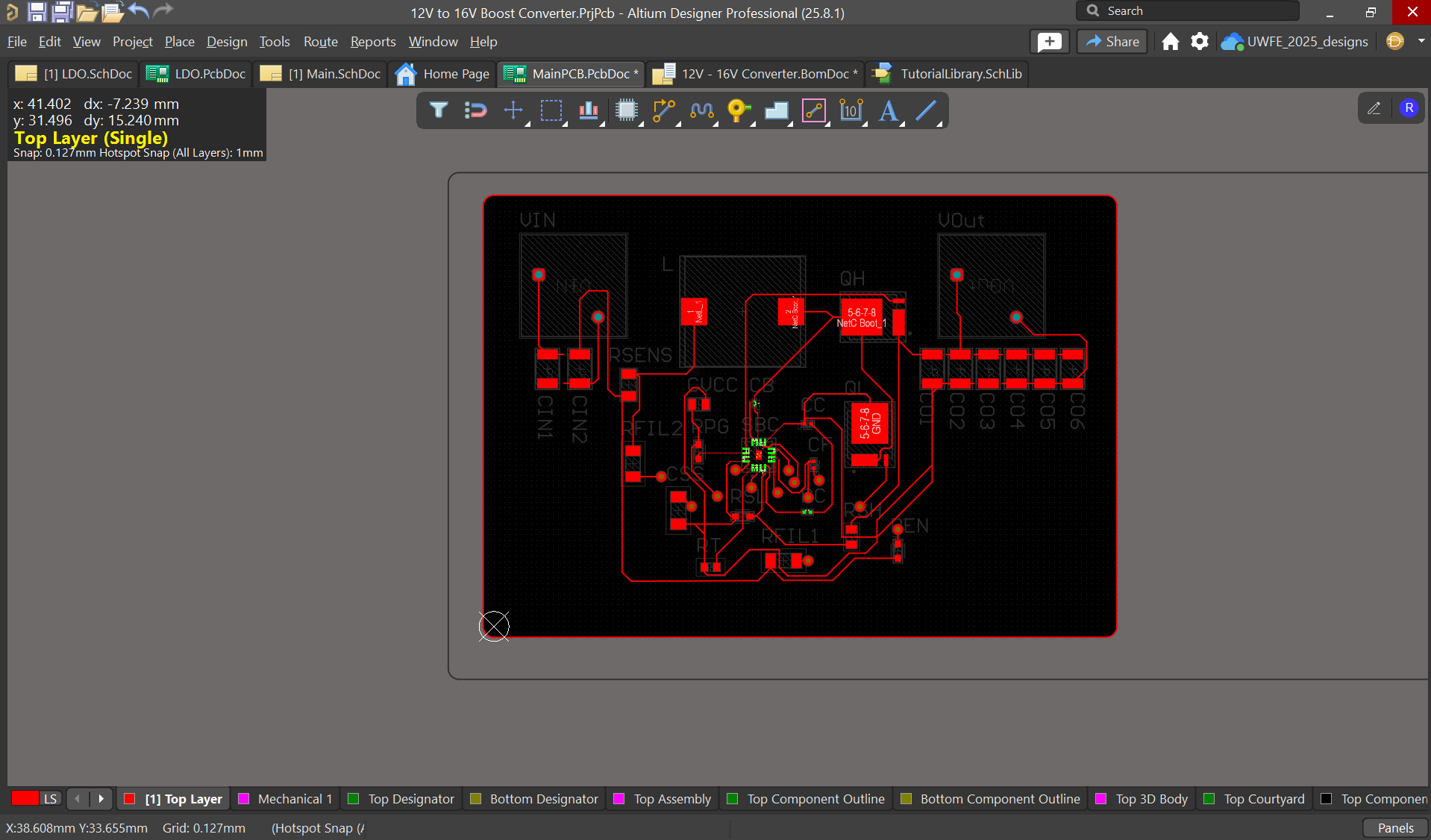Select the Interactive Length Tuning tool

pyautogui.click(x=701, y=110)
